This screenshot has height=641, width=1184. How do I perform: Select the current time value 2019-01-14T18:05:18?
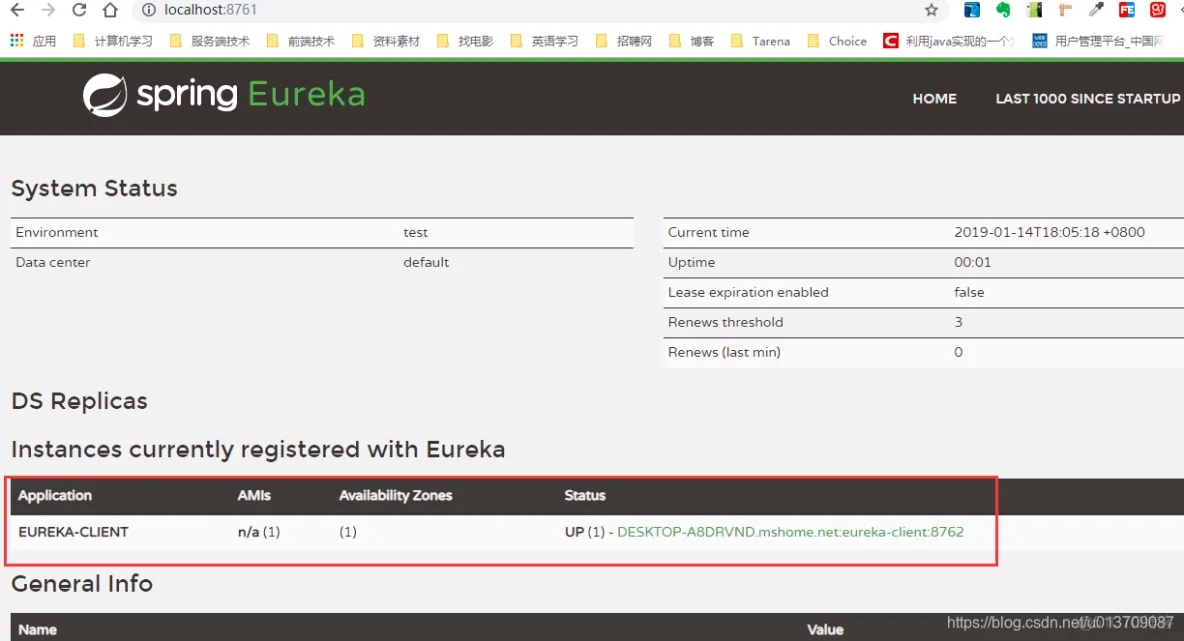coord(1050,233)
